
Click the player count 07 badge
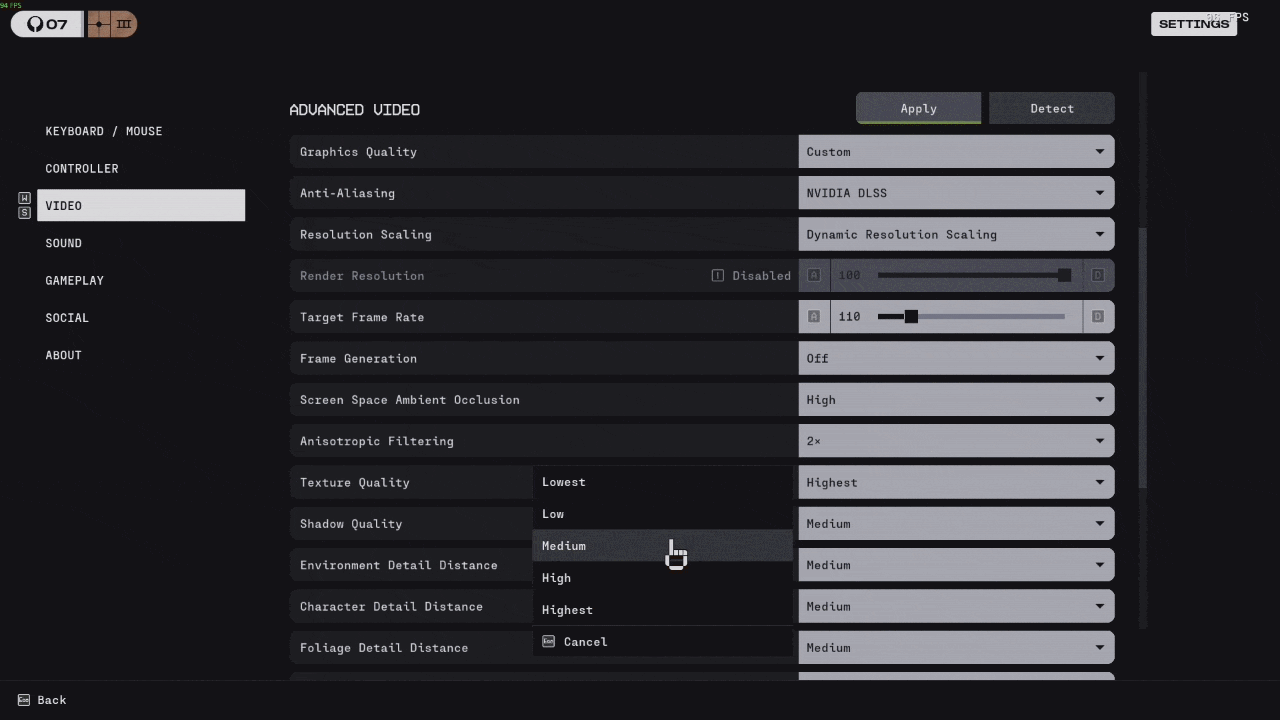[47, 24]
